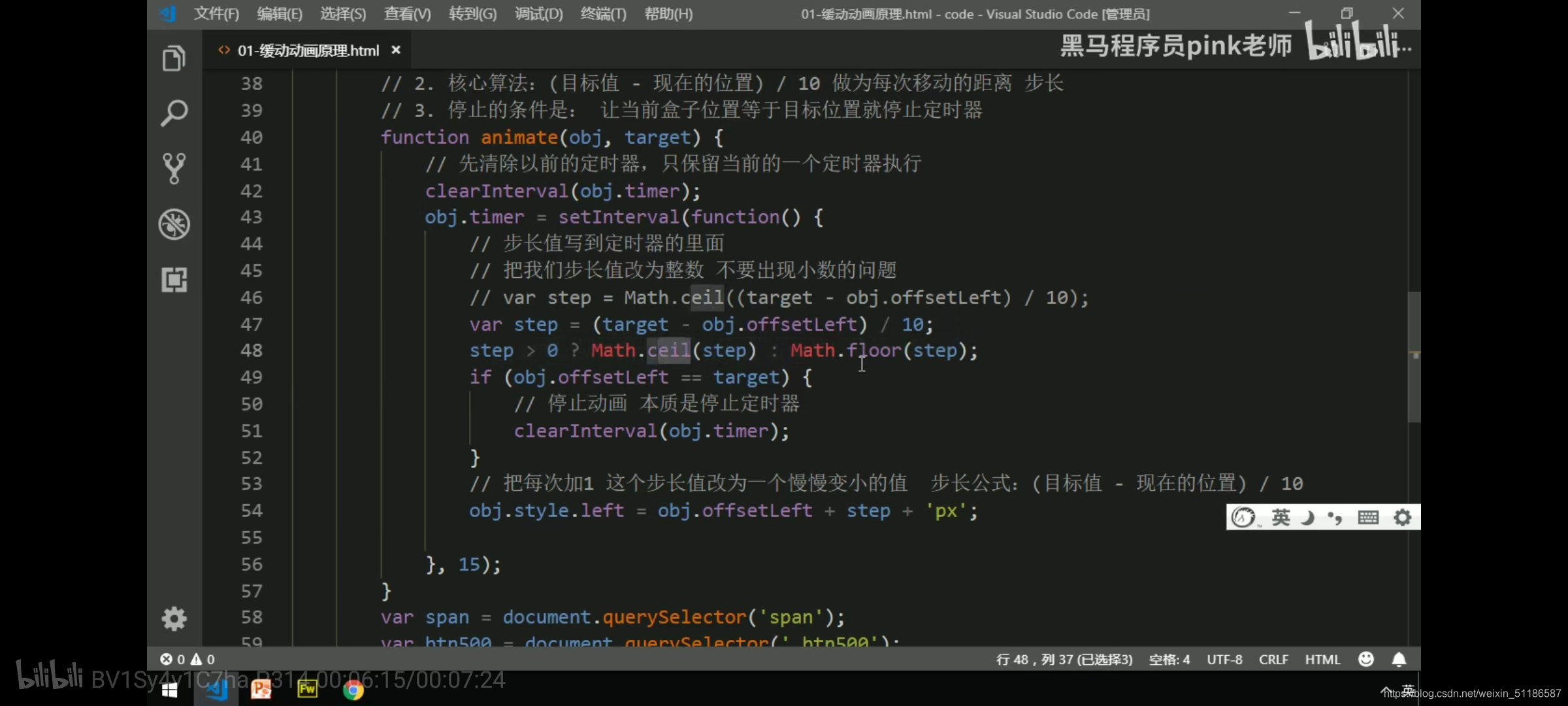
Task: Open the 调试(D) menu
Action: tap(538, 14)
